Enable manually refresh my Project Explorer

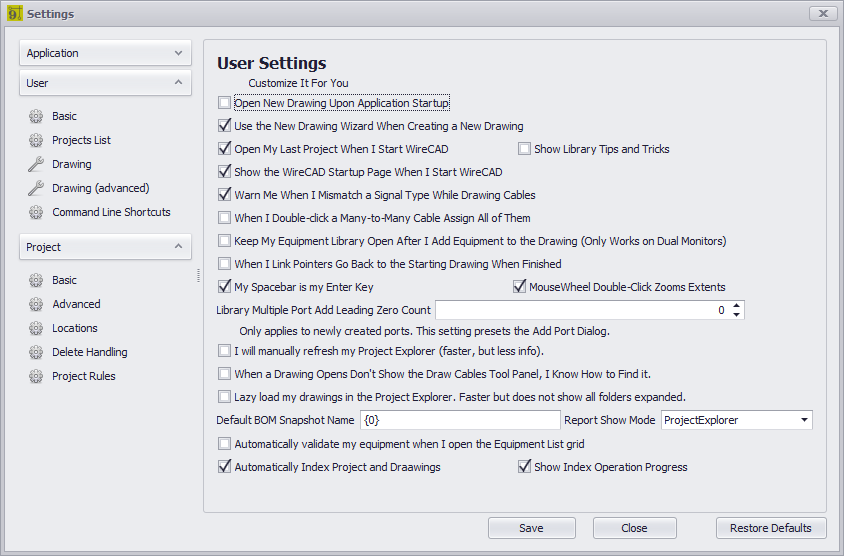pos(224,351)
